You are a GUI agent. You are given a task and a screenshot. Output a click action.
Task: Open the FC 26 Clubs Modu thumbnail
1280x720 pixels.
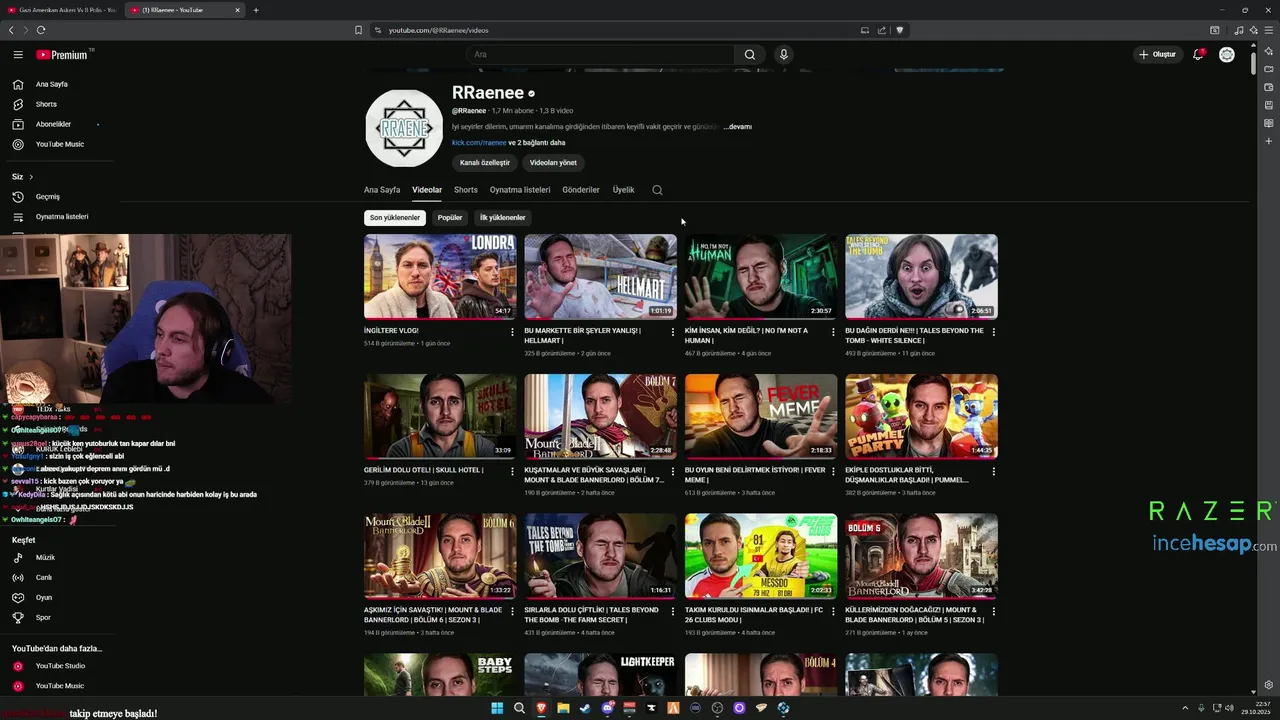[761, 556]
